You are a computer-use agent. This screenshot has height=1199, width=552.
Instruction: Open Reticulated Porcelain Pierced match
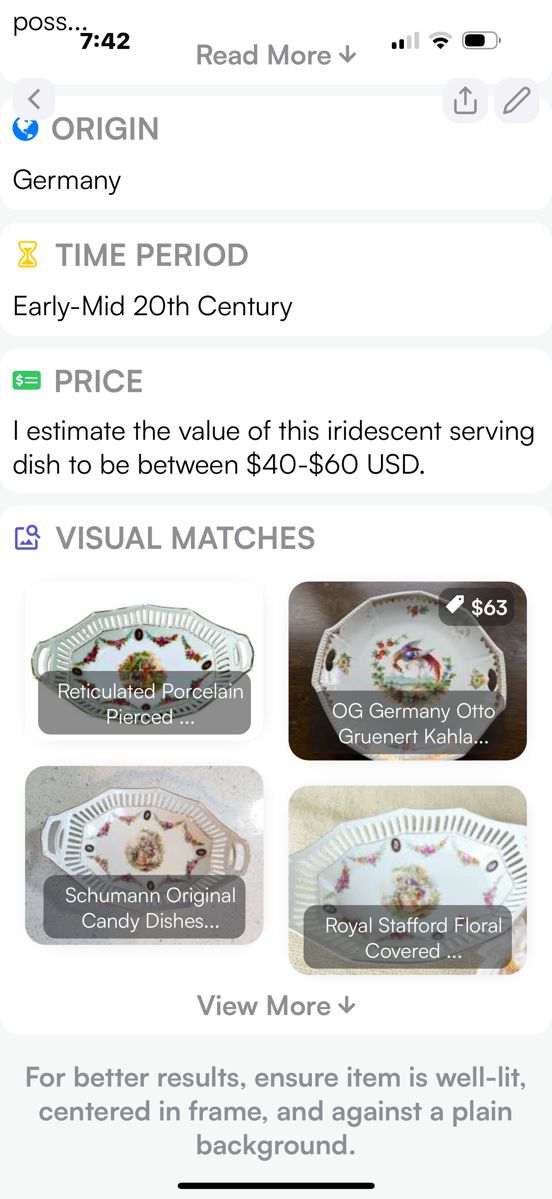click(x=144, y=661)
